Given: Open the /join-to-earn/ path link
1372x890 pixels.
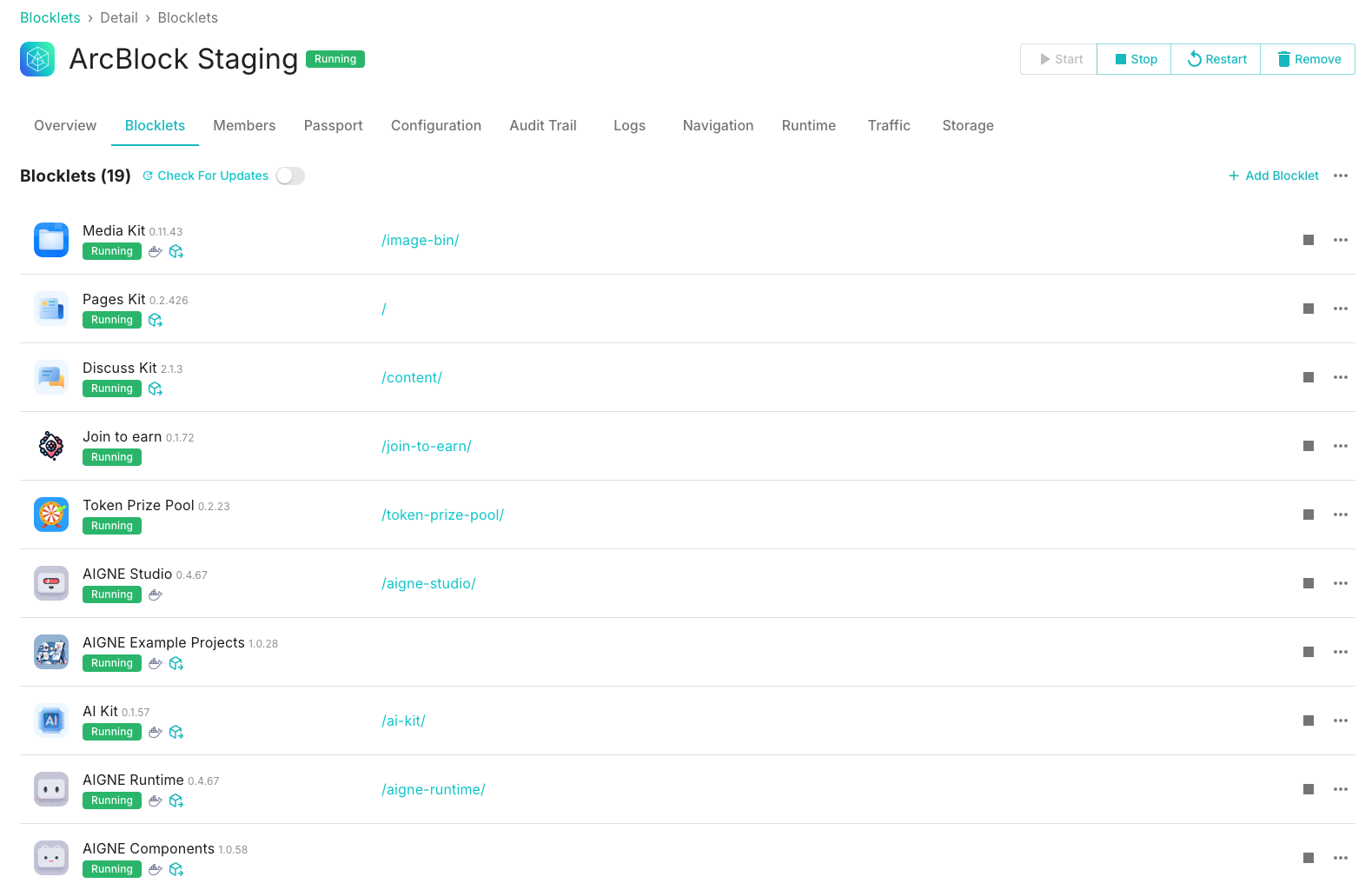Looking at the screenshot, I should click(x=427, y=446).
